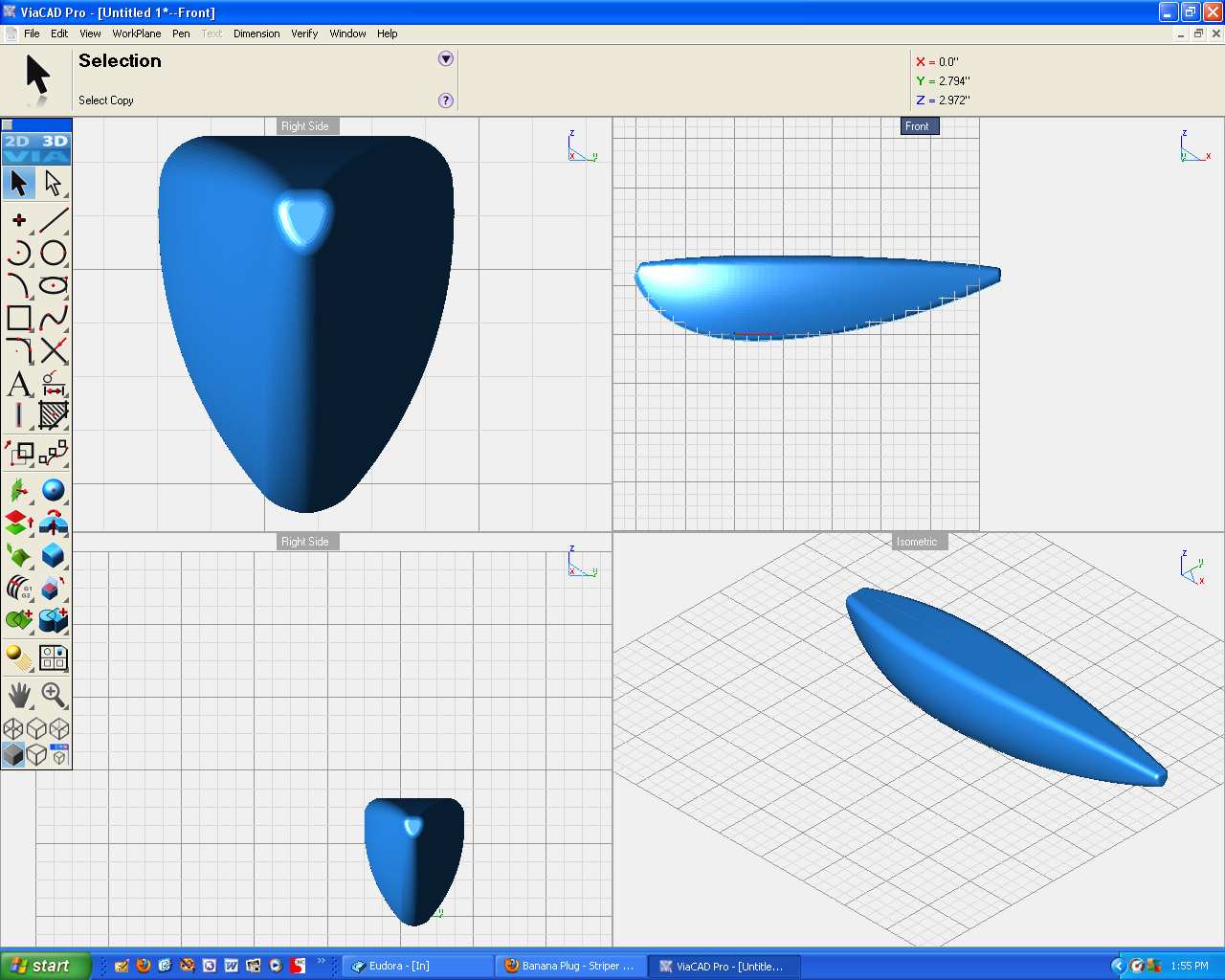Choose the circle drawing tool
The image size is (1225, 980).
[x=54, y=253]
